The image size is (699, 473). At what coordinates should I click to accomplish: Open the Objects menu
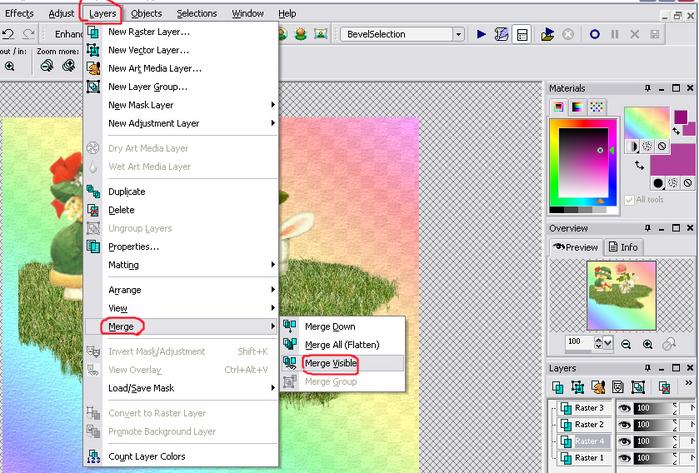pos(146,14)
